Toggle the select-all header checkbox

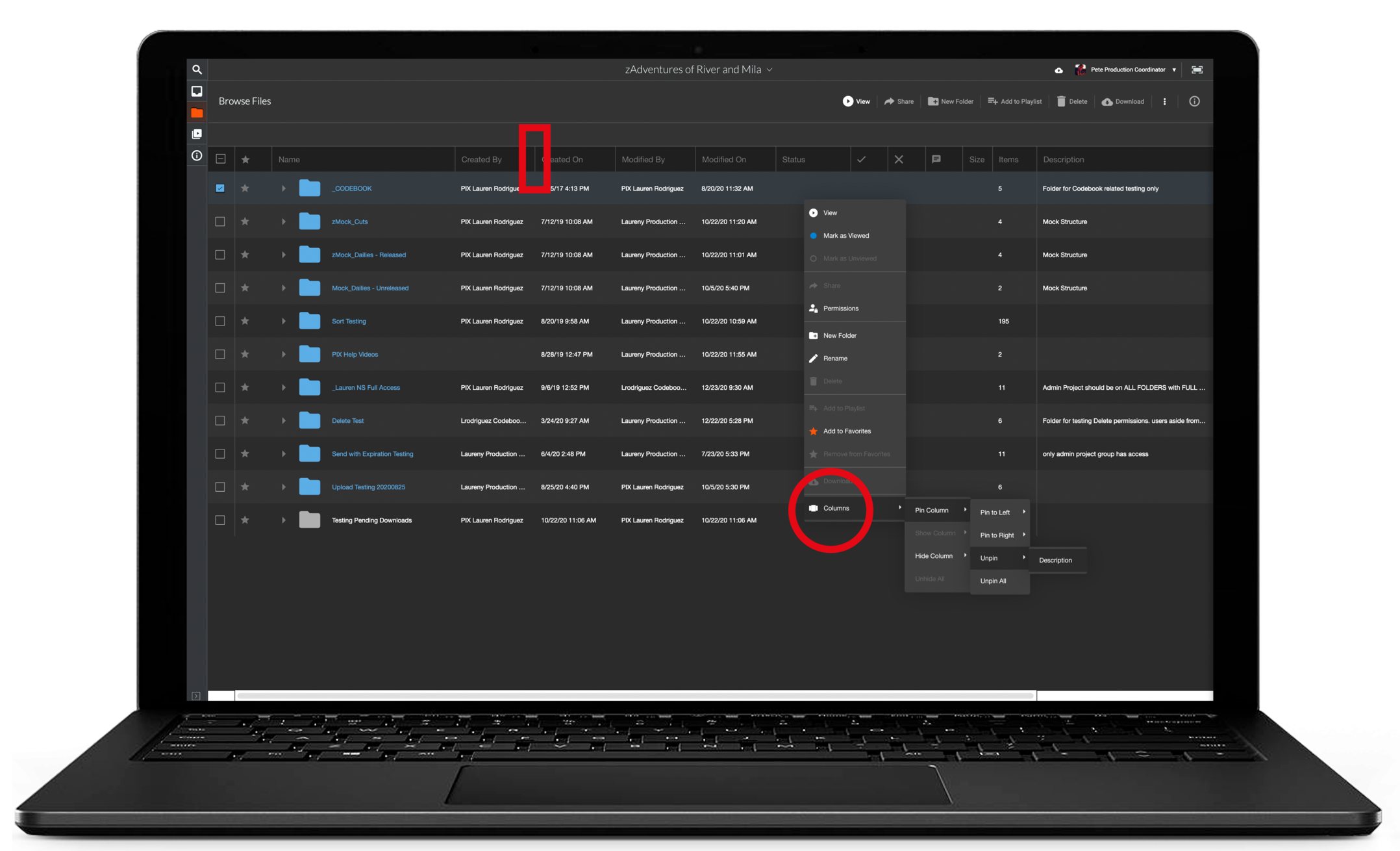coord(221,159)
